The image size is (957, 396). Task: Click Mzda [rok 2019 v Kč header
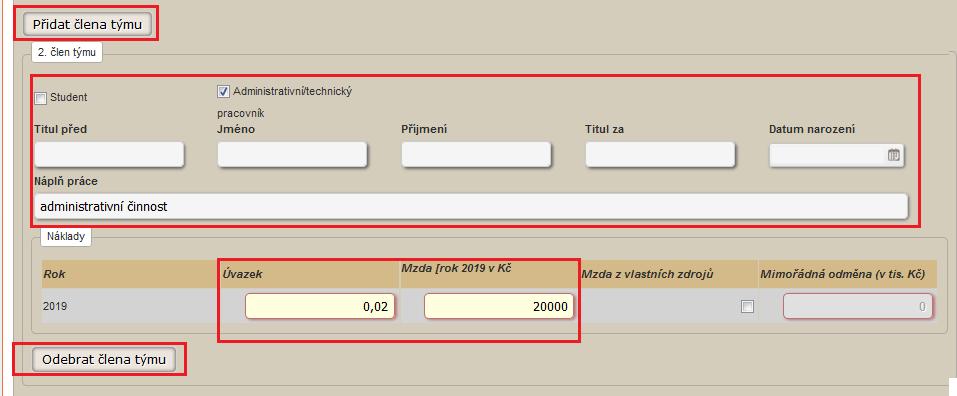click(490, 274)
